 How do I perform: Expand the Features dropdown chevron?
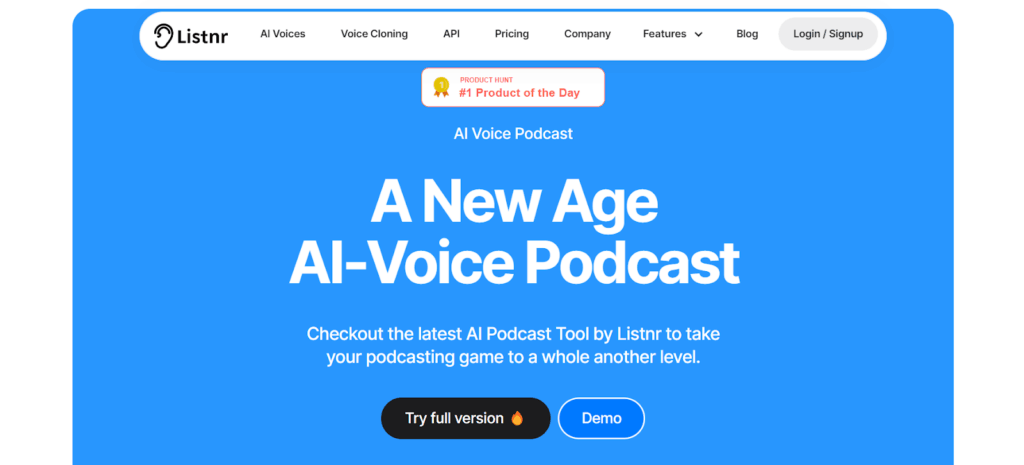coord(698,35)
